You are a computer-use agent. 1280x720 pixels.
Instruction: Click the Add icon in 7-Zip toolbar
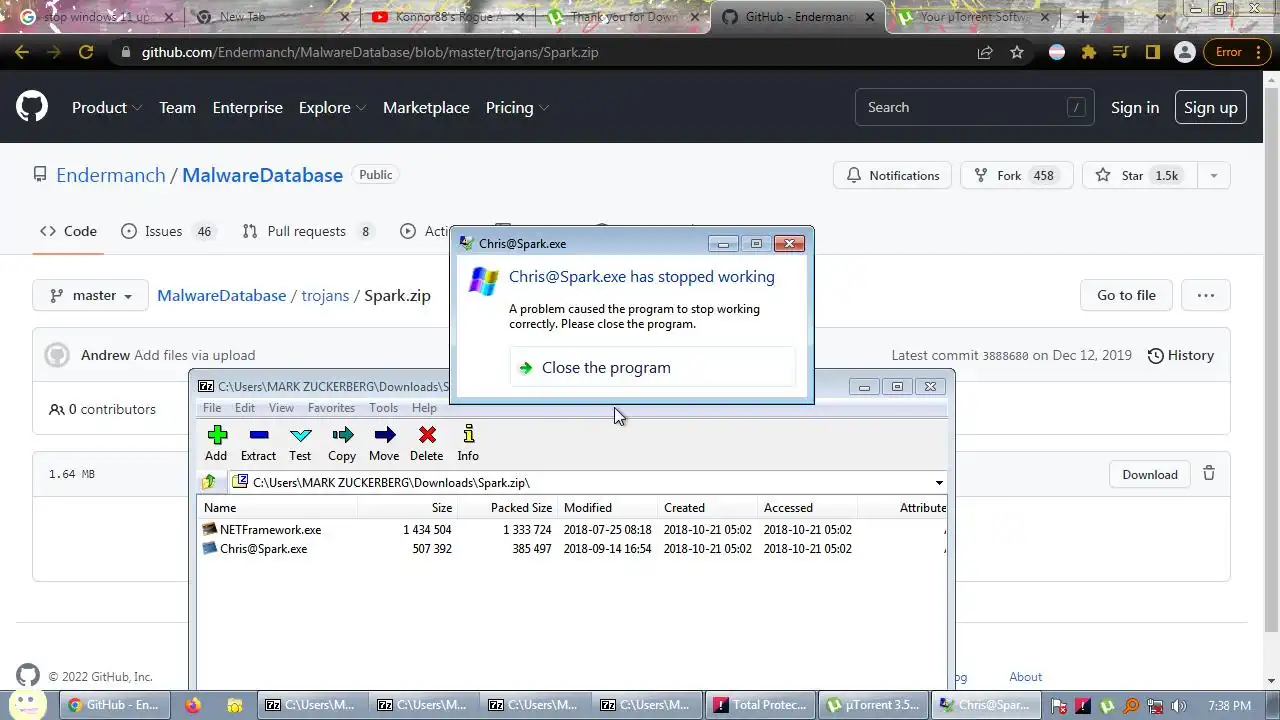(217, 435)
